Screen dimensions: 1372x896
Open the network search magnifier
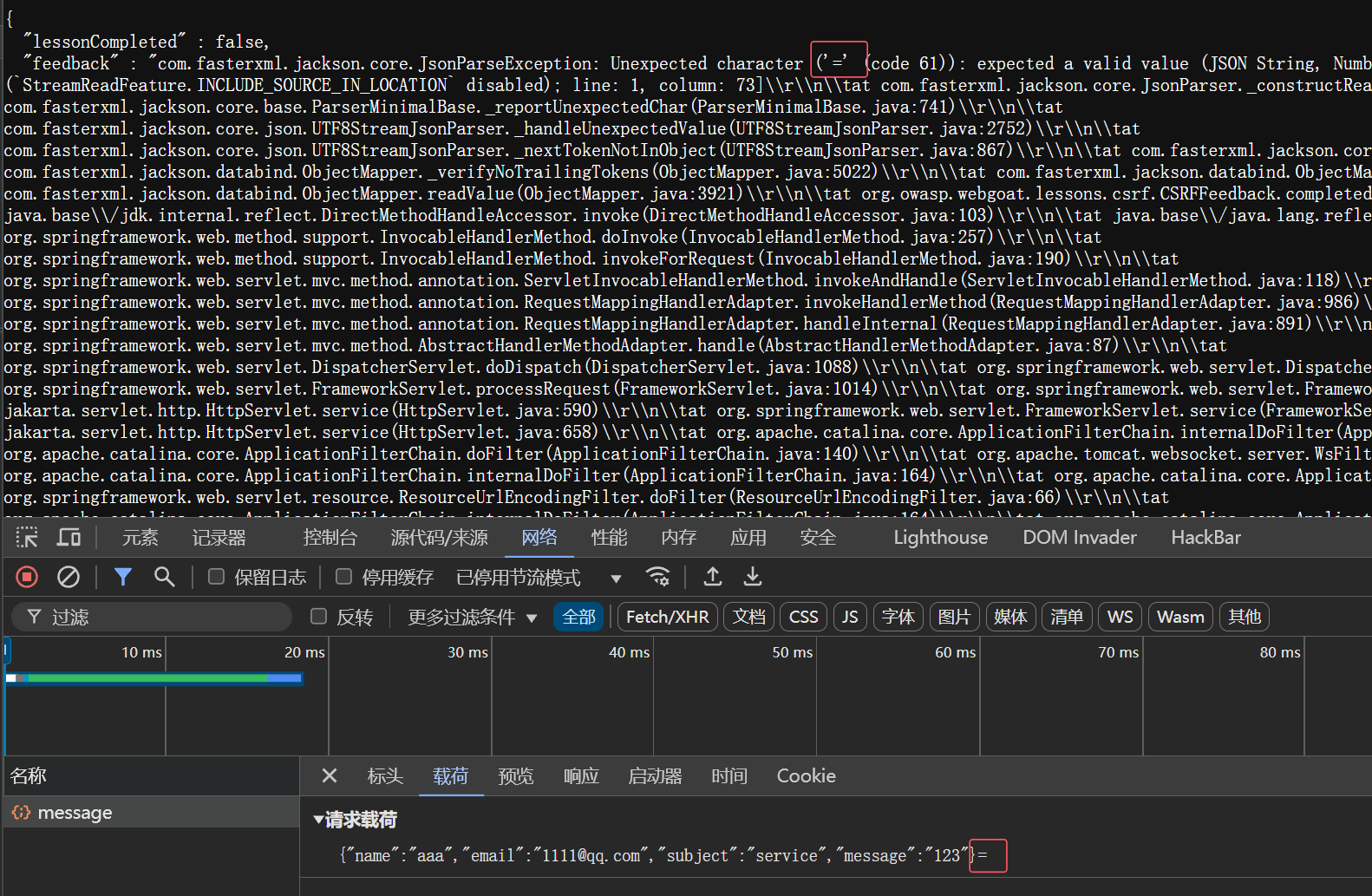click(x=164, y=577)
